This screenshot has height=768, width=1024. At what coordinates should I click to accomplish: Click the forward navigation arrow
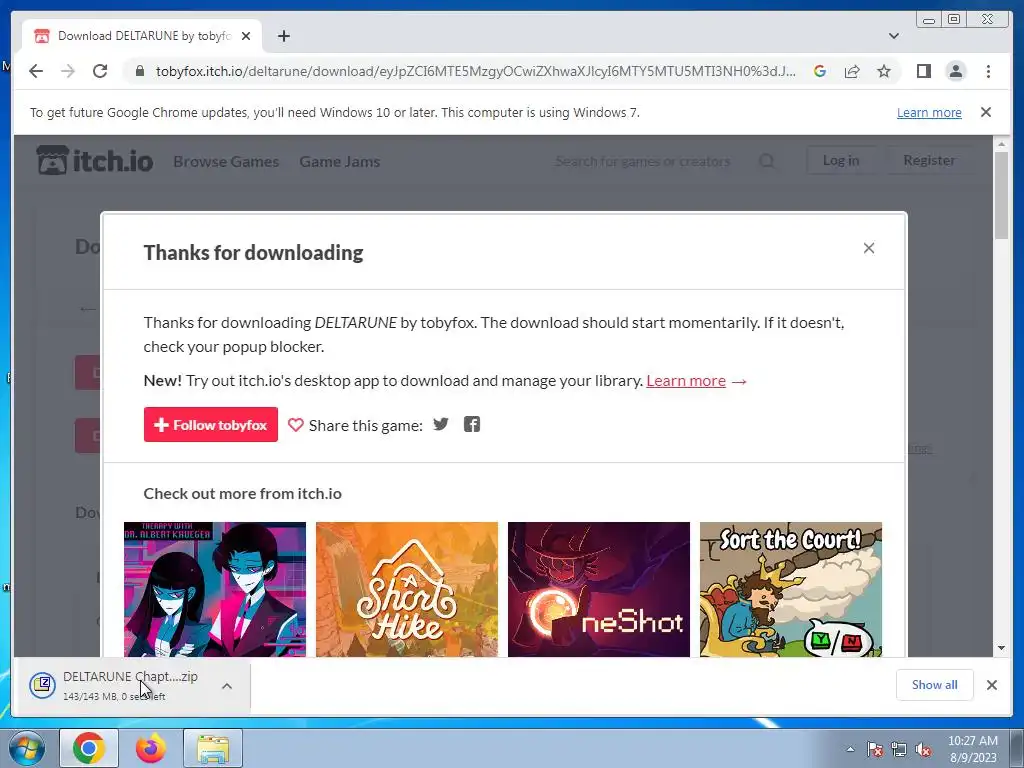coord(68,71)
